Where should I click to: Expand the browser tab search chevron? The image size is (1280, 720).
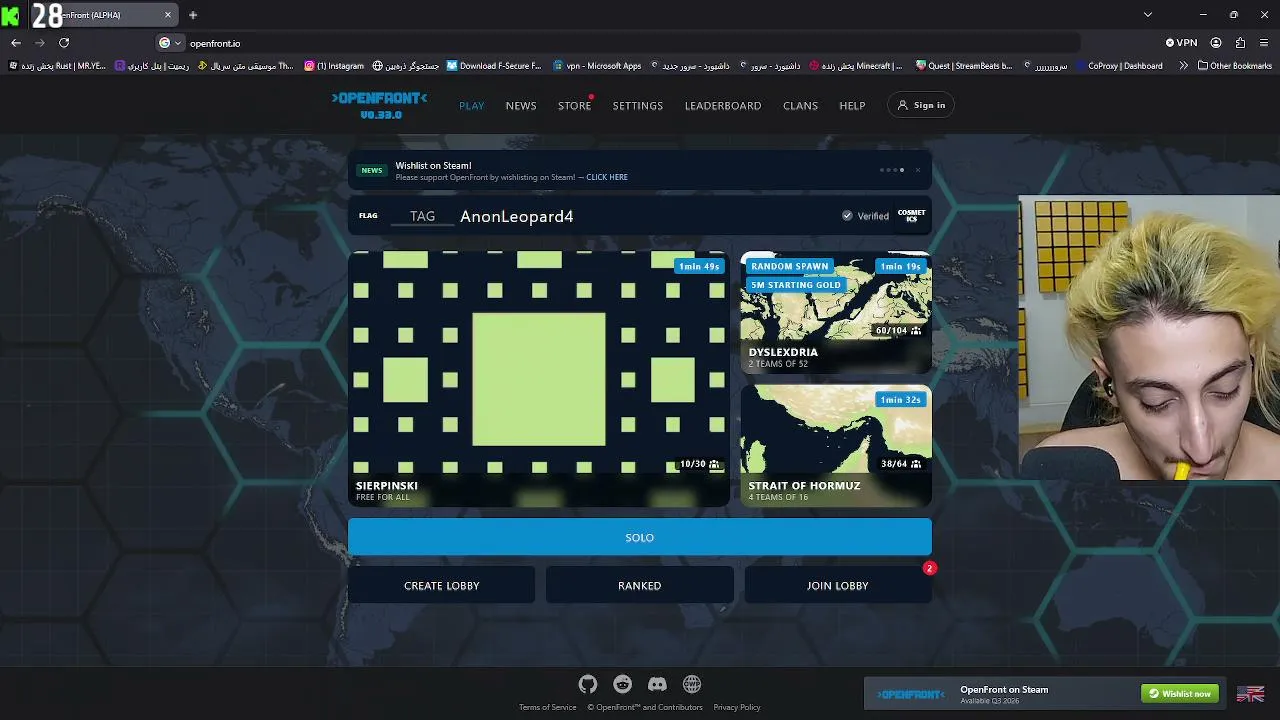[x=1148, y=15]
